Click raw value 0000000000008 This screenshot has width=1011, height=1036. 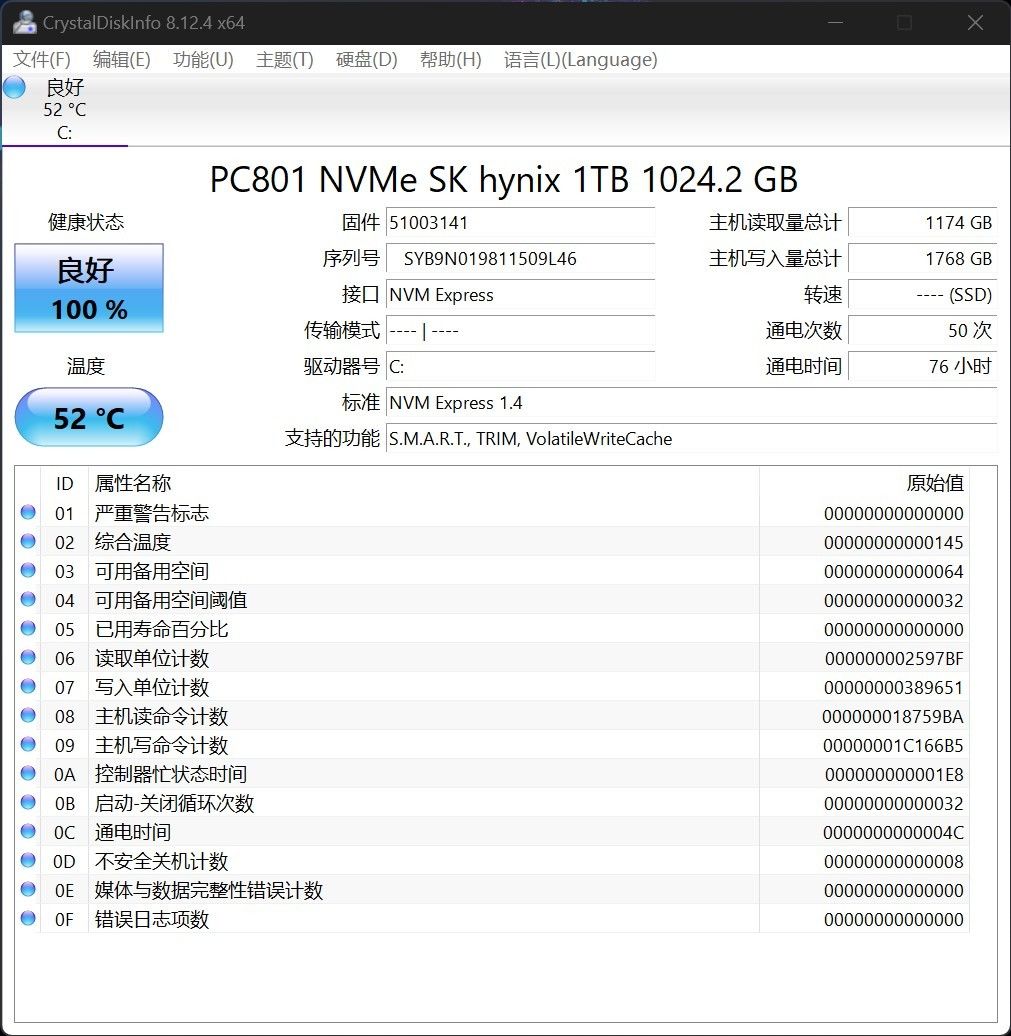click(x=893, y=862)
